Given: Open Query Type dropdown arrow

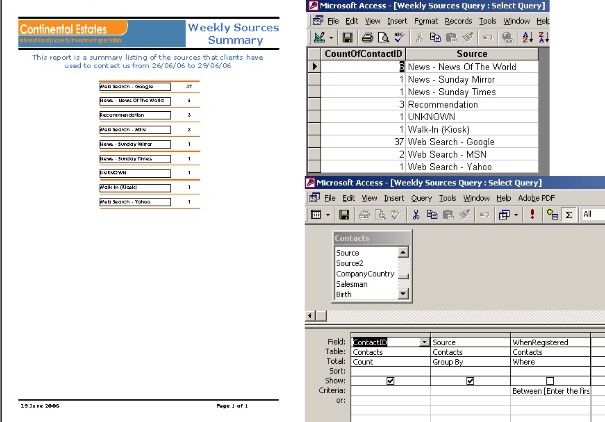Looking at the screenshot, I should pyautogui.click(x=516, y=215).
